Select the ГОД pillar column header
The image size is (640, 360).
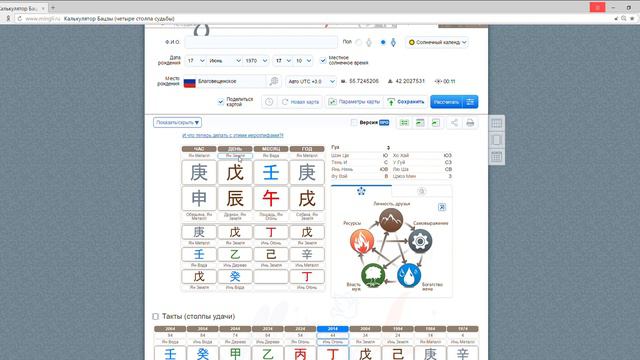point(307,149)
